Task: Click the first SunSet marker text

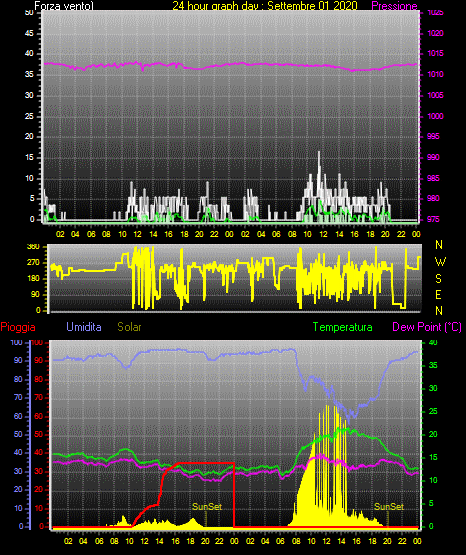Action: coord(207,507)
